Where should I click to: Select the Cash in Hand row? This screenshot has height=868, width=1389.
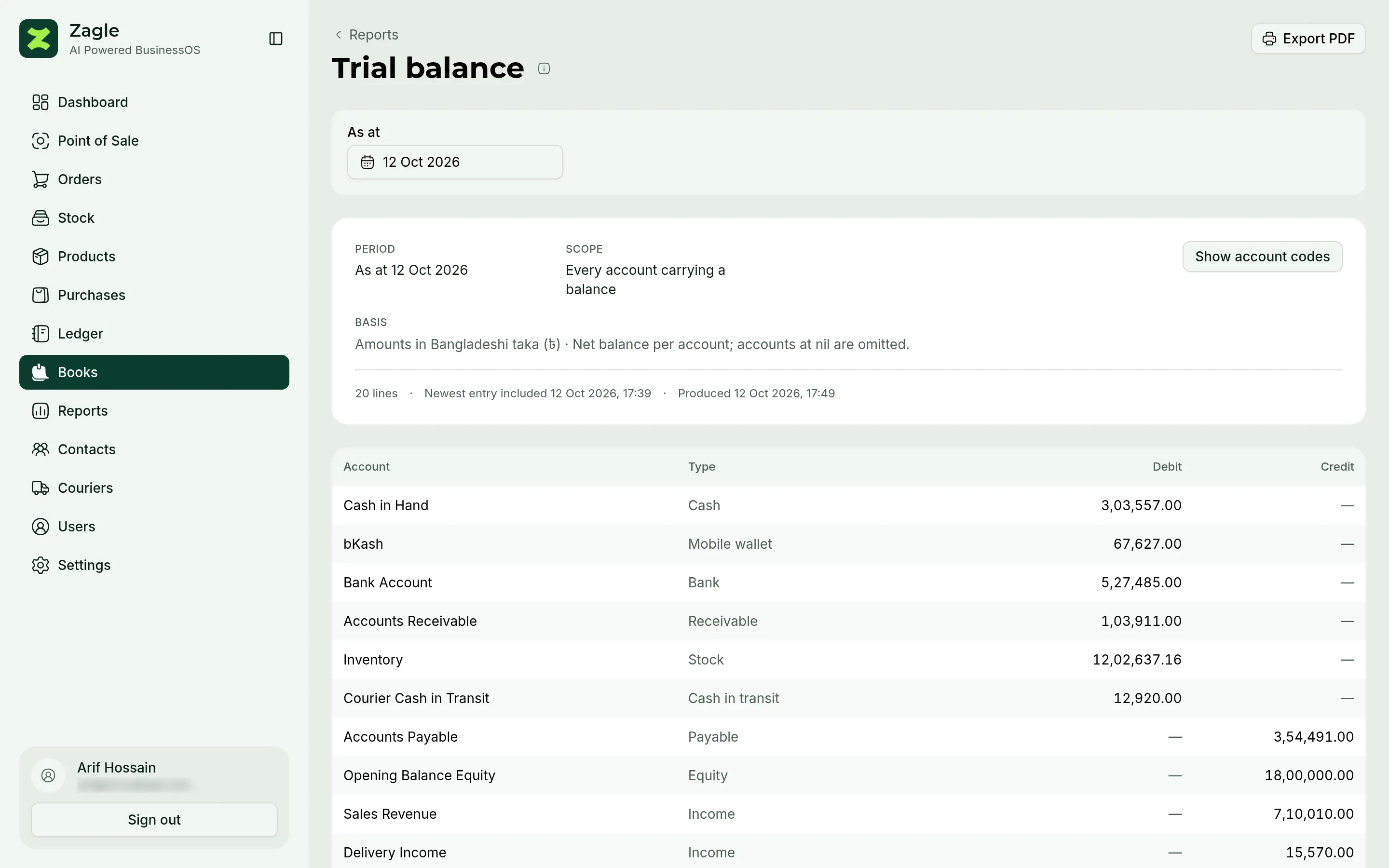tap(848, 505)
